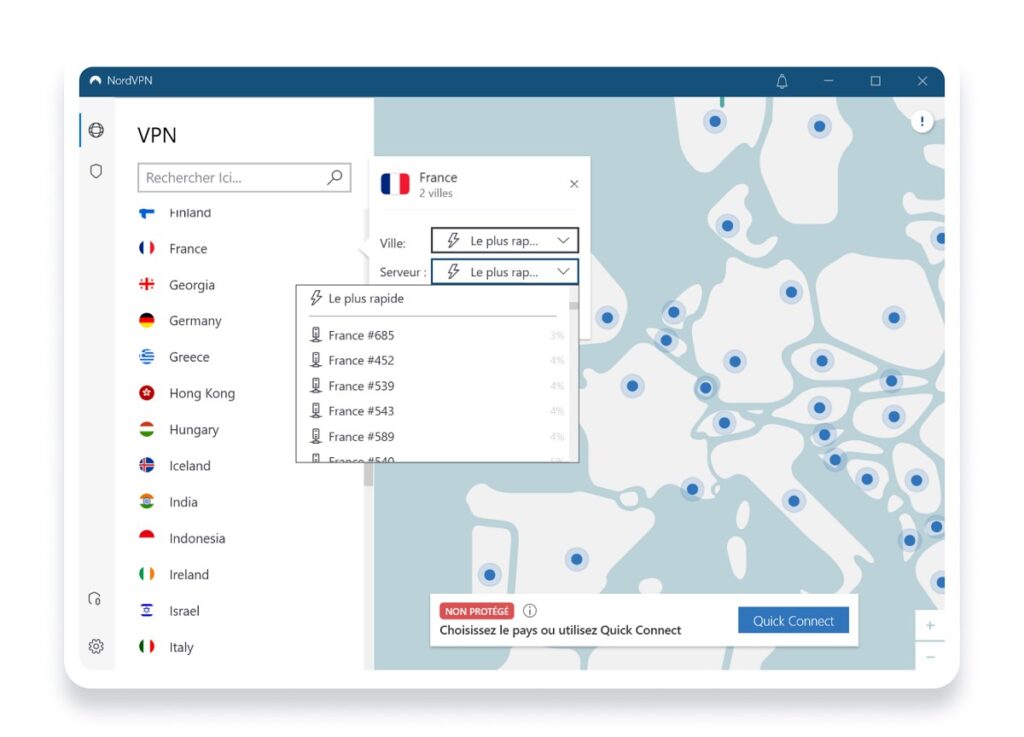The height and width of the screenshot is (737, 1024).
Task: Zoom in on the map with the plus control
Action: (929, 624)
